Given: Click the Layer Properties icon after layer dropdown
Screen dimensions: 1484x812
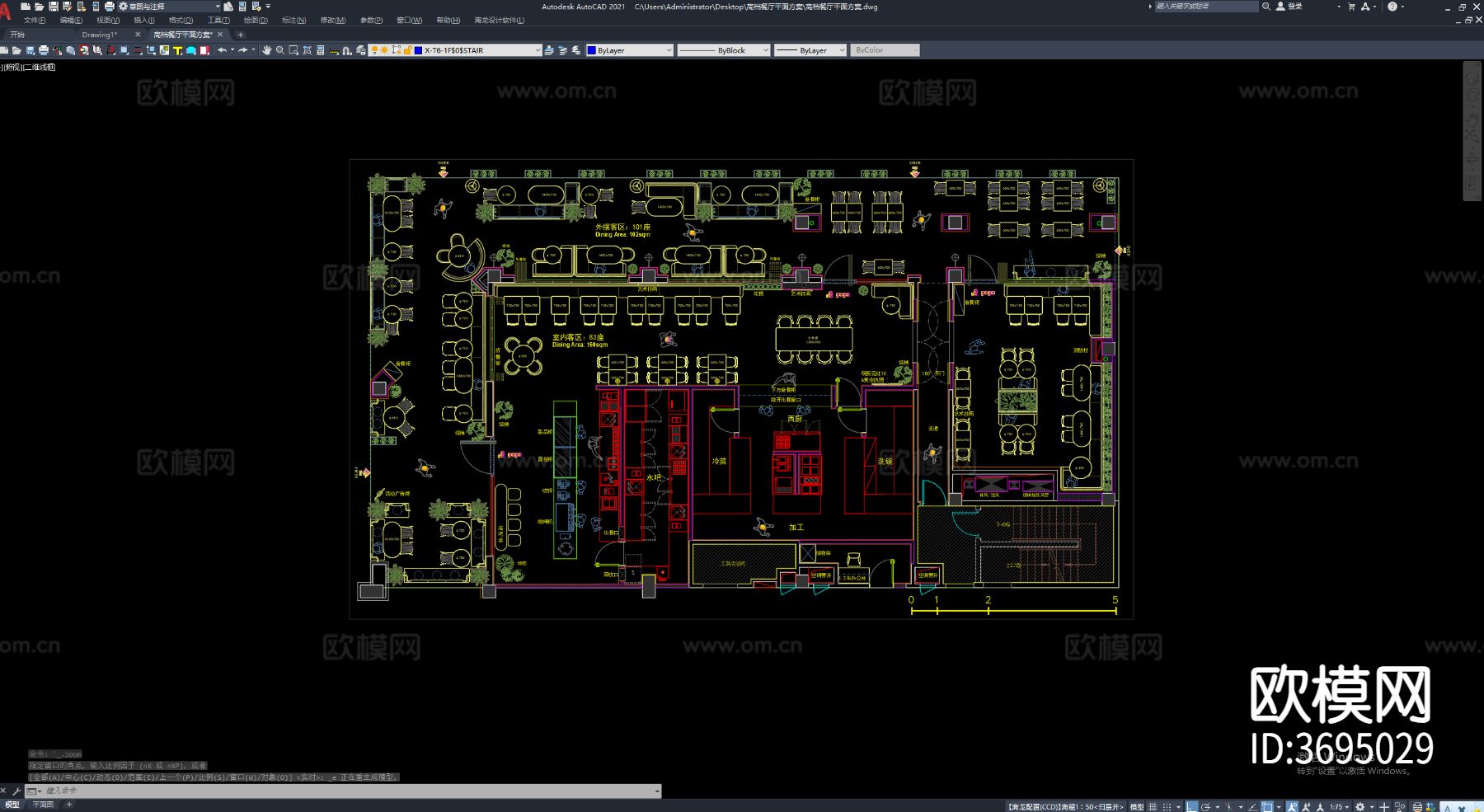Looking at the screenshot, I should (x=549, y=50).
